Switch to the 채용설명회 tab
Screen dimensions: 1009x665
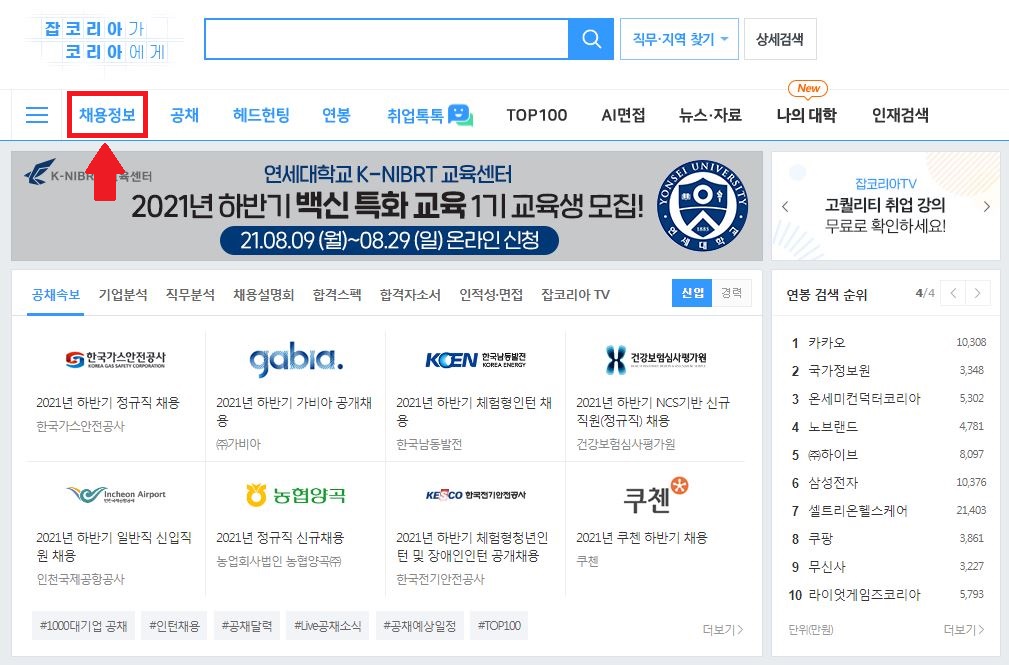pos(263,295)
